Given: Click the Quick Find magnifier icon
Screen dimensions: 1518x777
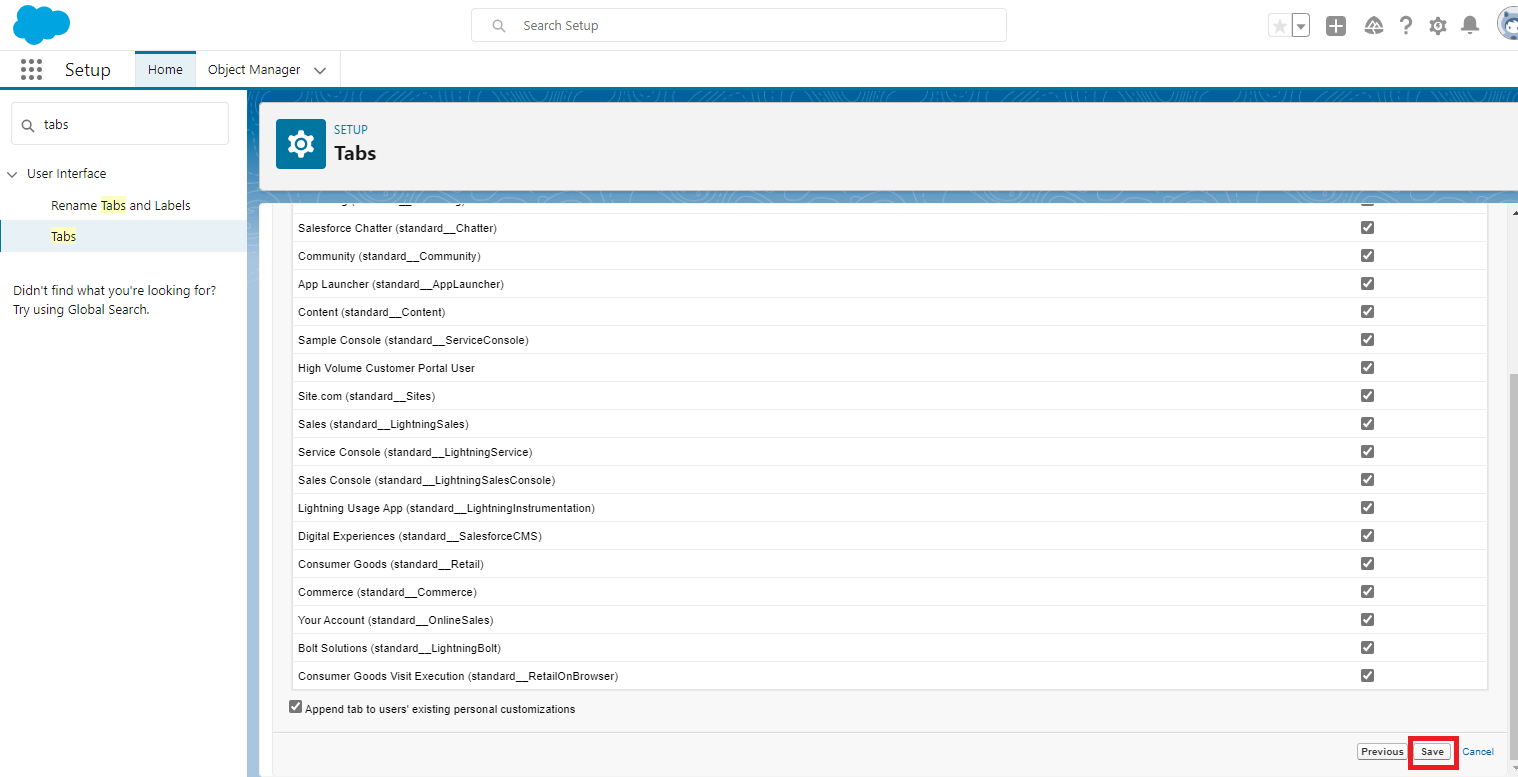Looking at the screenshot, I should (x=28, y=125).
